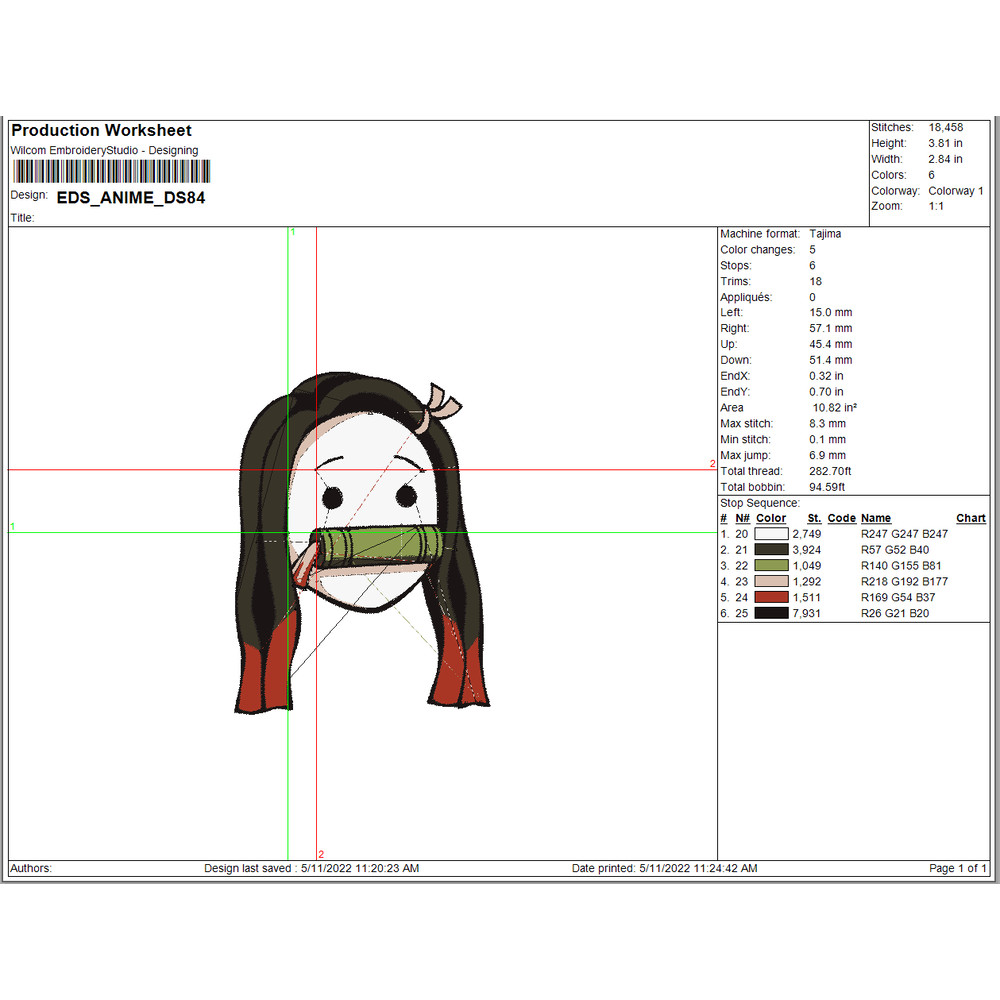Select the red swatch for thread 24
The width and height of the screenshot is (1000, 1000).
click(772, 597)
